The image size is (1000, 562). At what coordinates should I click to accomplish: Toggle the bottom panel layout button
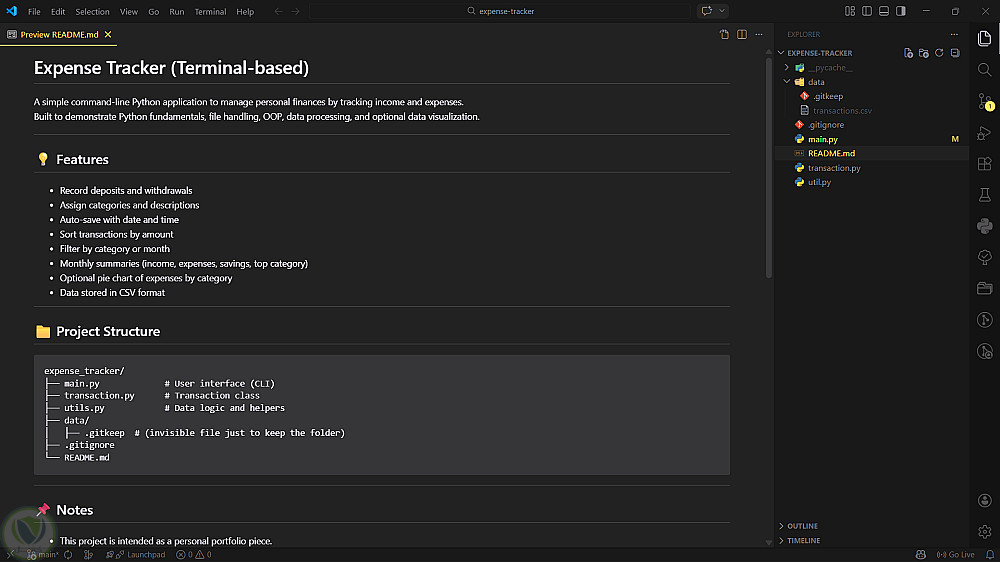coord(884,12)
